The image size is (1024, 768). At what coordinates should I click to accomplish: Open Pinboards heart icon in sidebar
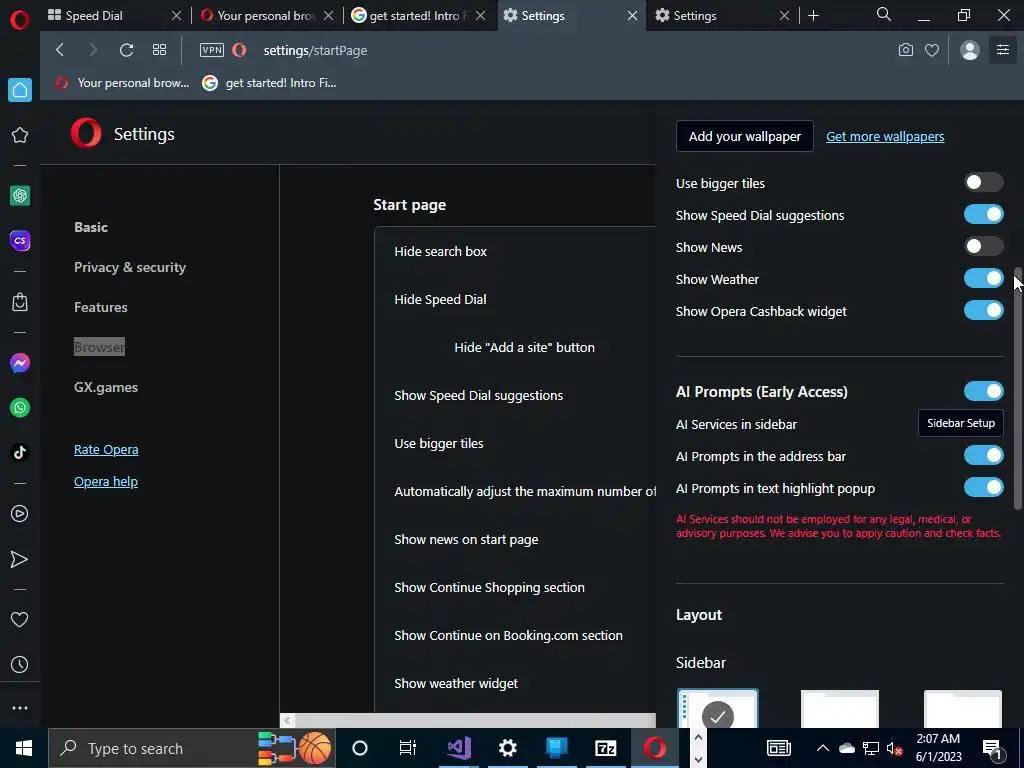(20, 619)
